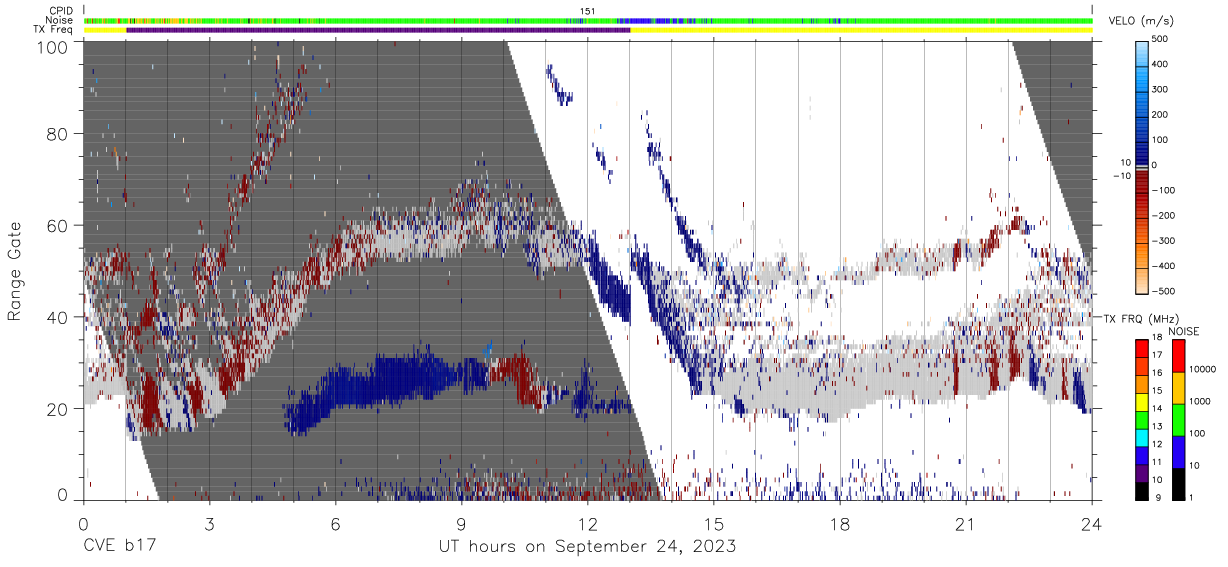The width and height of the screenshot is (1228, 567).
Task: Click the TX Freq row label
Action: tap(54, 30)
